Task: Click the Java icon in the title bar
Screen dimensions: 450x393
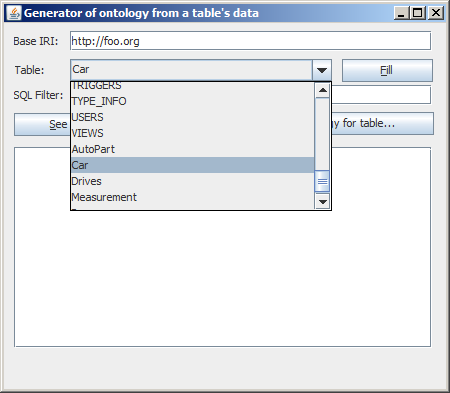Action: coord(14,13)
